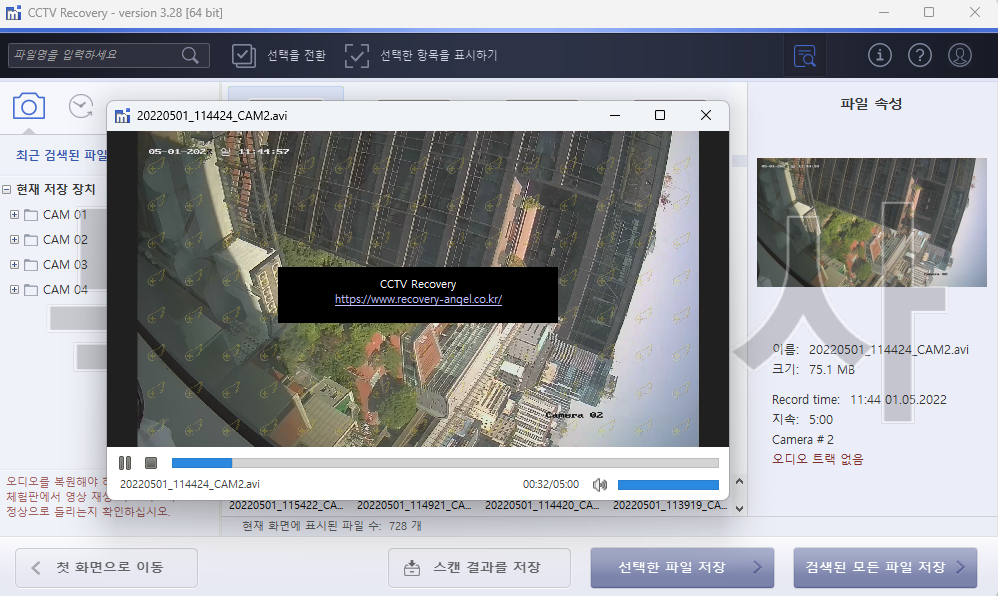The width and height of the screenshot is (998, 596).
Task: Adjust the player volume slider
Action: tap(668, 485)
